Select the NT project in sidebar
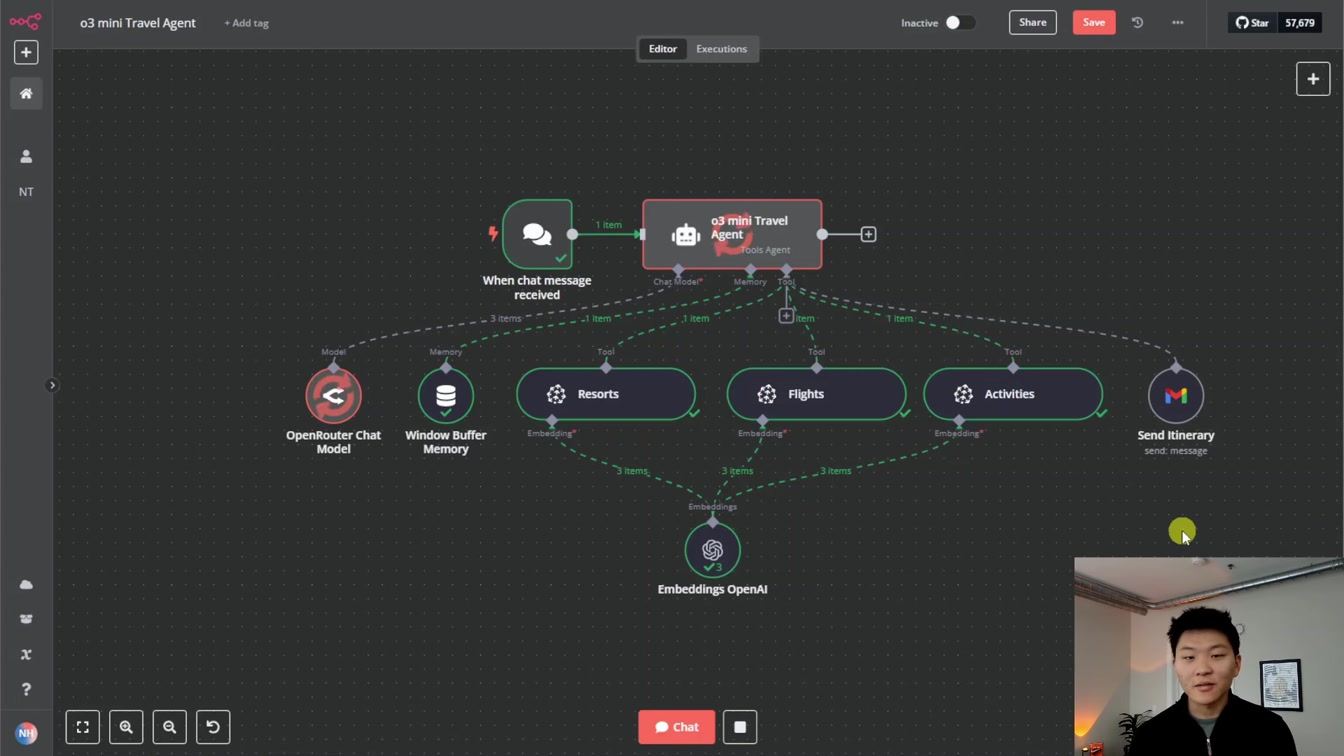 point(26,192)
